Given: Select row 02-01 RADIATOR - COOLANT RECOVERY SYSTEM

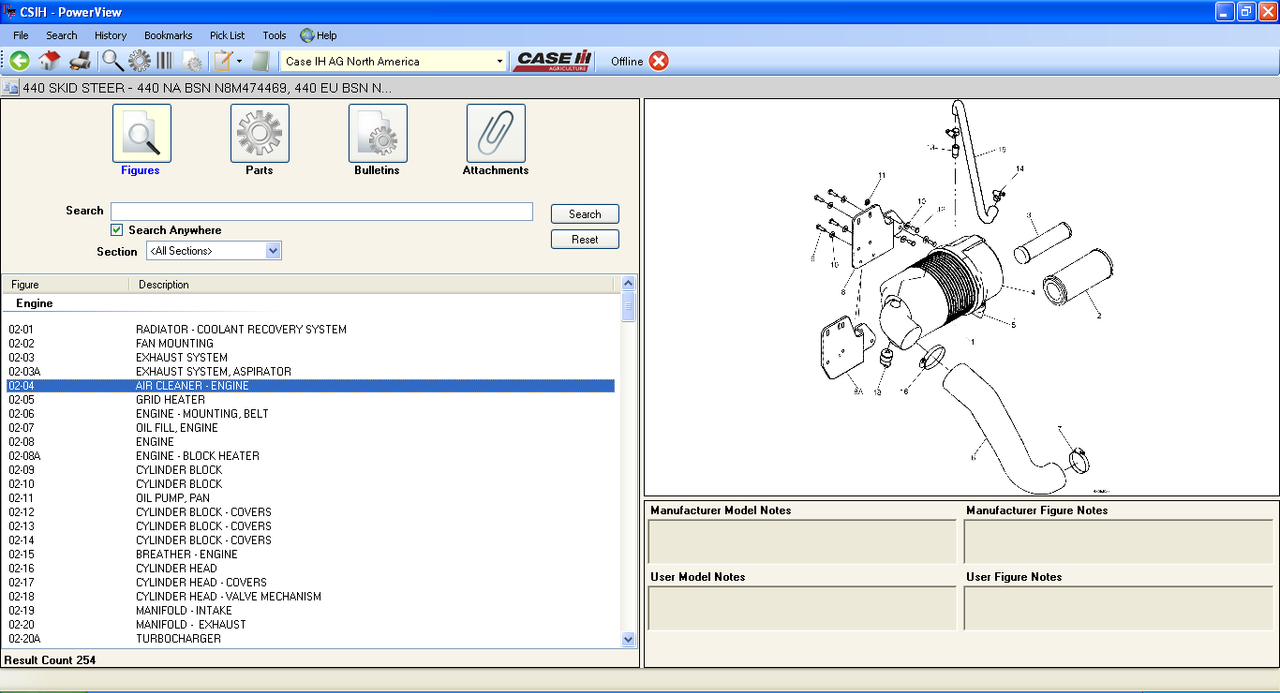Looking at the screenshot, I should coord(310,330).
